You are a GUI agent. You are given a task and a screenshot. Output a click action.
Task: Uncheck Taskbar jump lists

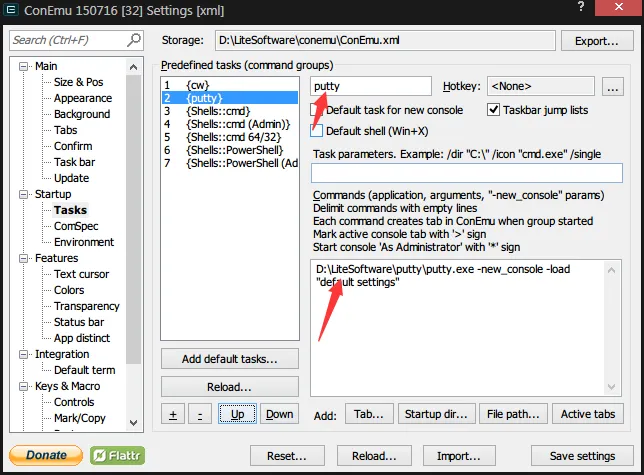pyautogui.click(x=493, y=110)
